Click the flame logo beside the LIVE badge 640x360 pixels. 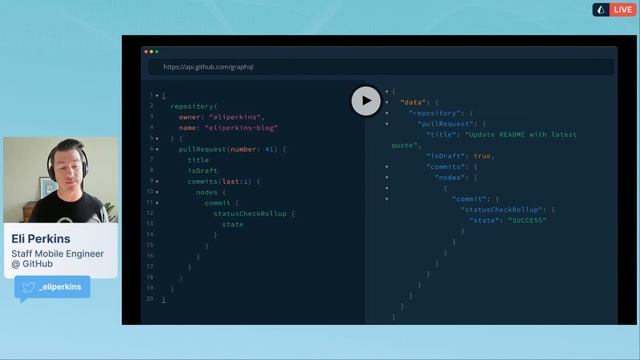(x=601, y=10)
